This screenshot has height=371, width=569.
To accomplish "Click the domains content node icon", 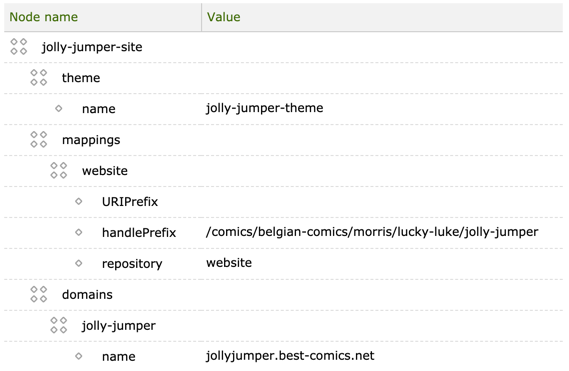I will pyautogui.click(x=38, y=294).
